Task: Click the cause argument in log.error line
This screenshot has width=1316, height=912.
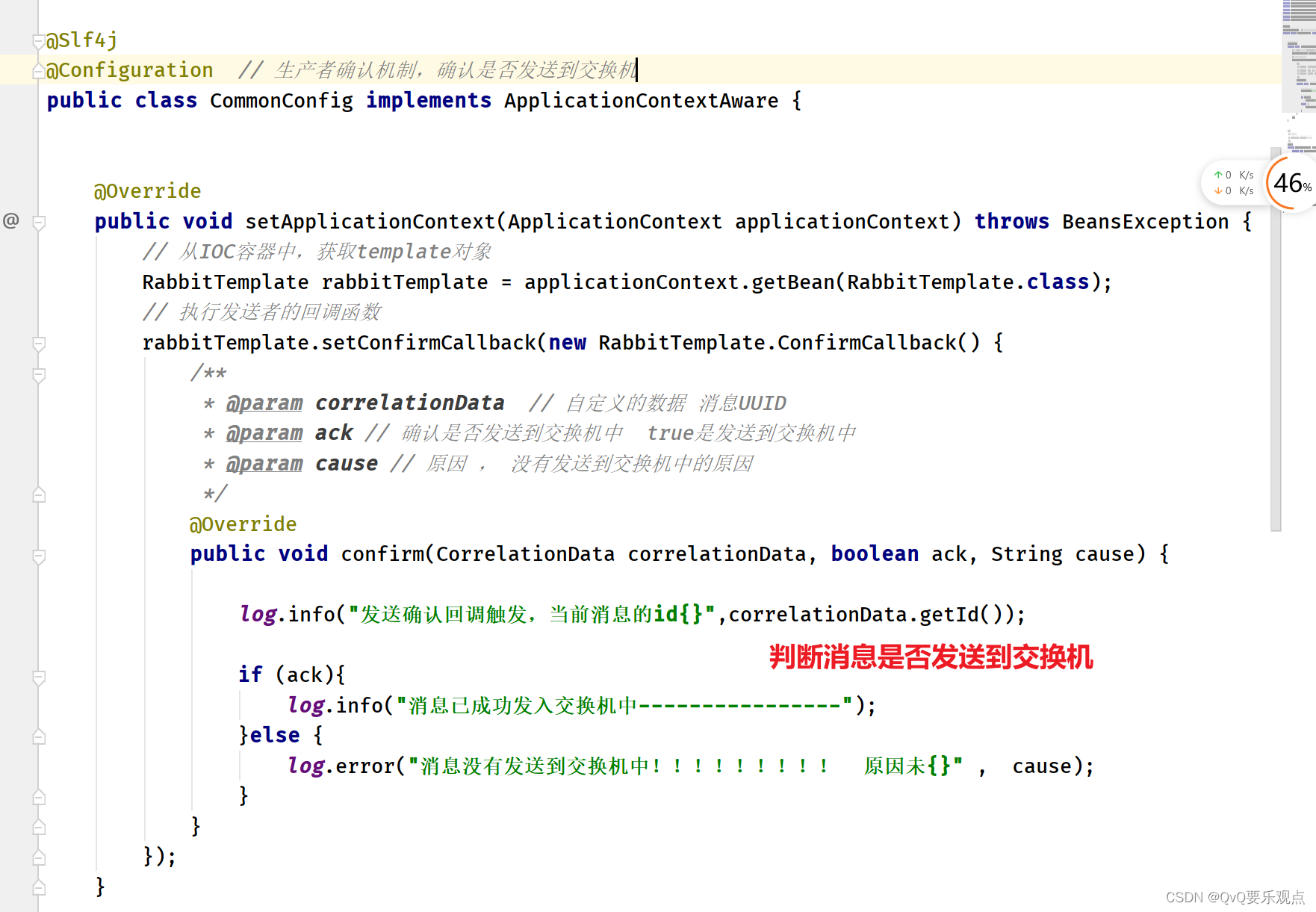Action: click(x=1042, y=766)
